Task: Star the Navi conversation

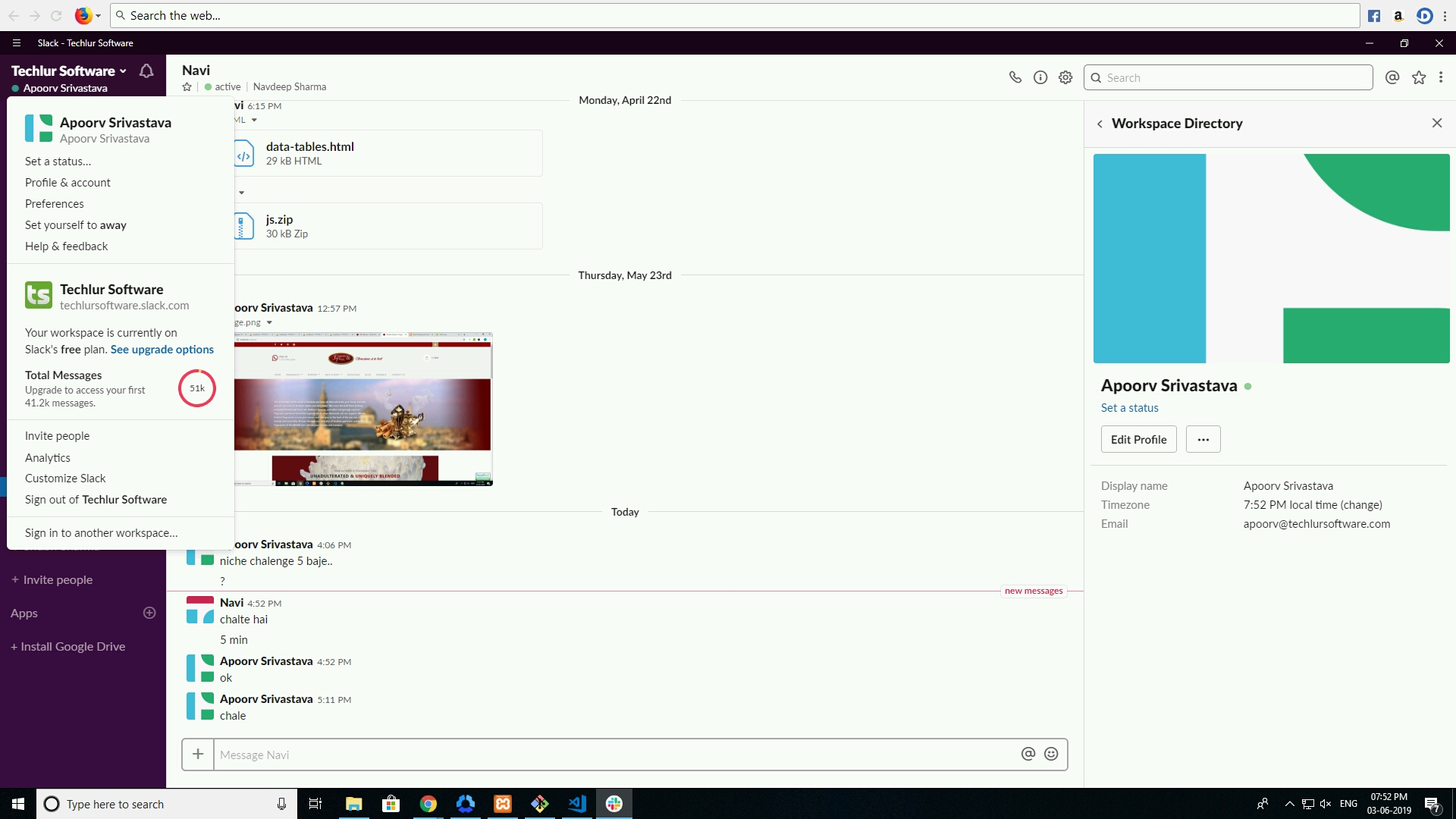Action: pyautogui.click(x=187, y=87)
